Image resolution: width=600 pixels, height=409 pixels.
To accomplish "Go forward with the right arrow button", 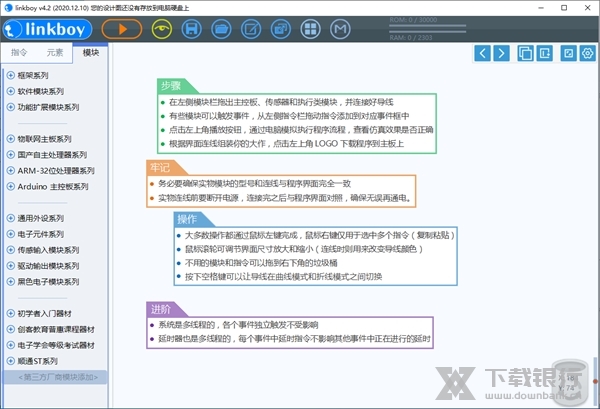I will (x=501, y=53).
